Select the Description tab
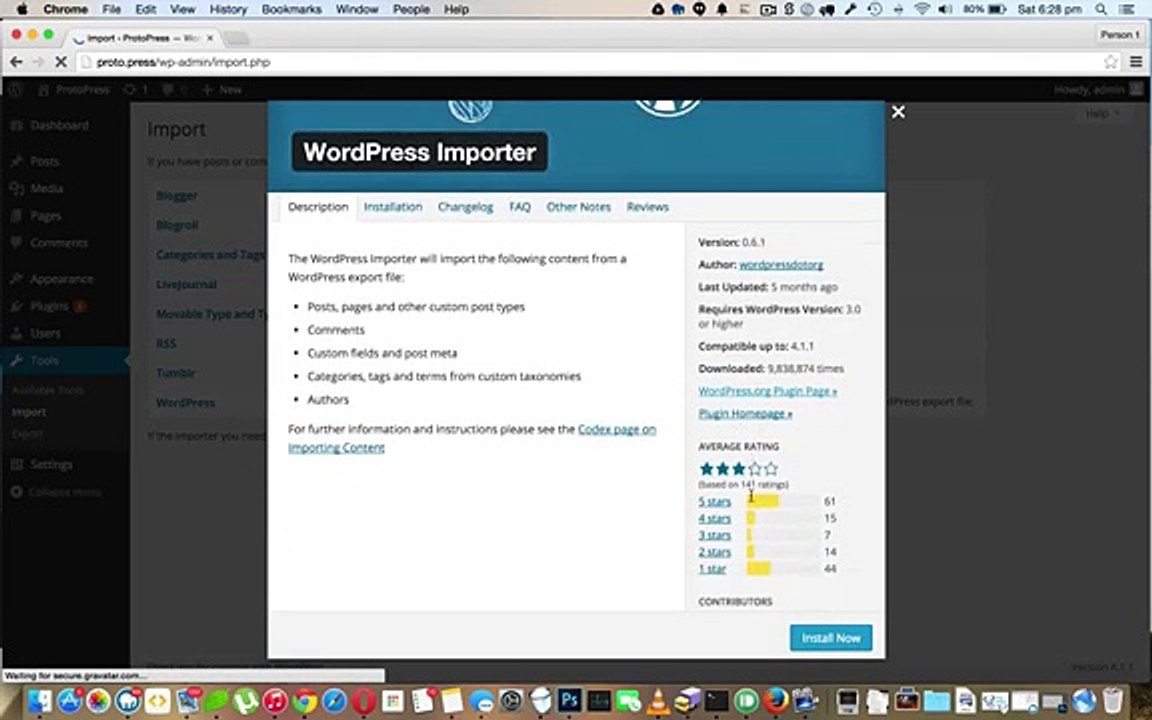The image size is (1152, 720). [x=318, y=206]
